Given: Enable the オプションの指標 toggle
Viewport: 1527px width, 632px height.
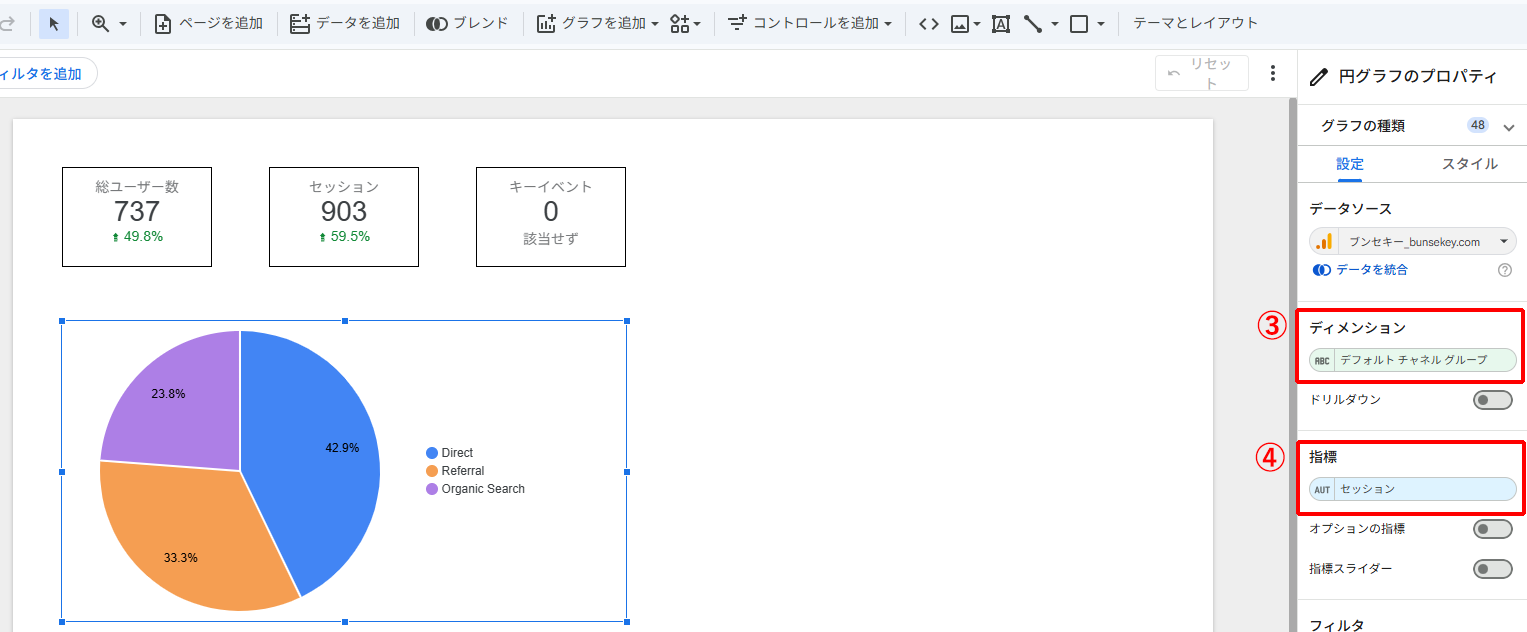Looking at the screenshot, I should click(x=1492, y=528).
